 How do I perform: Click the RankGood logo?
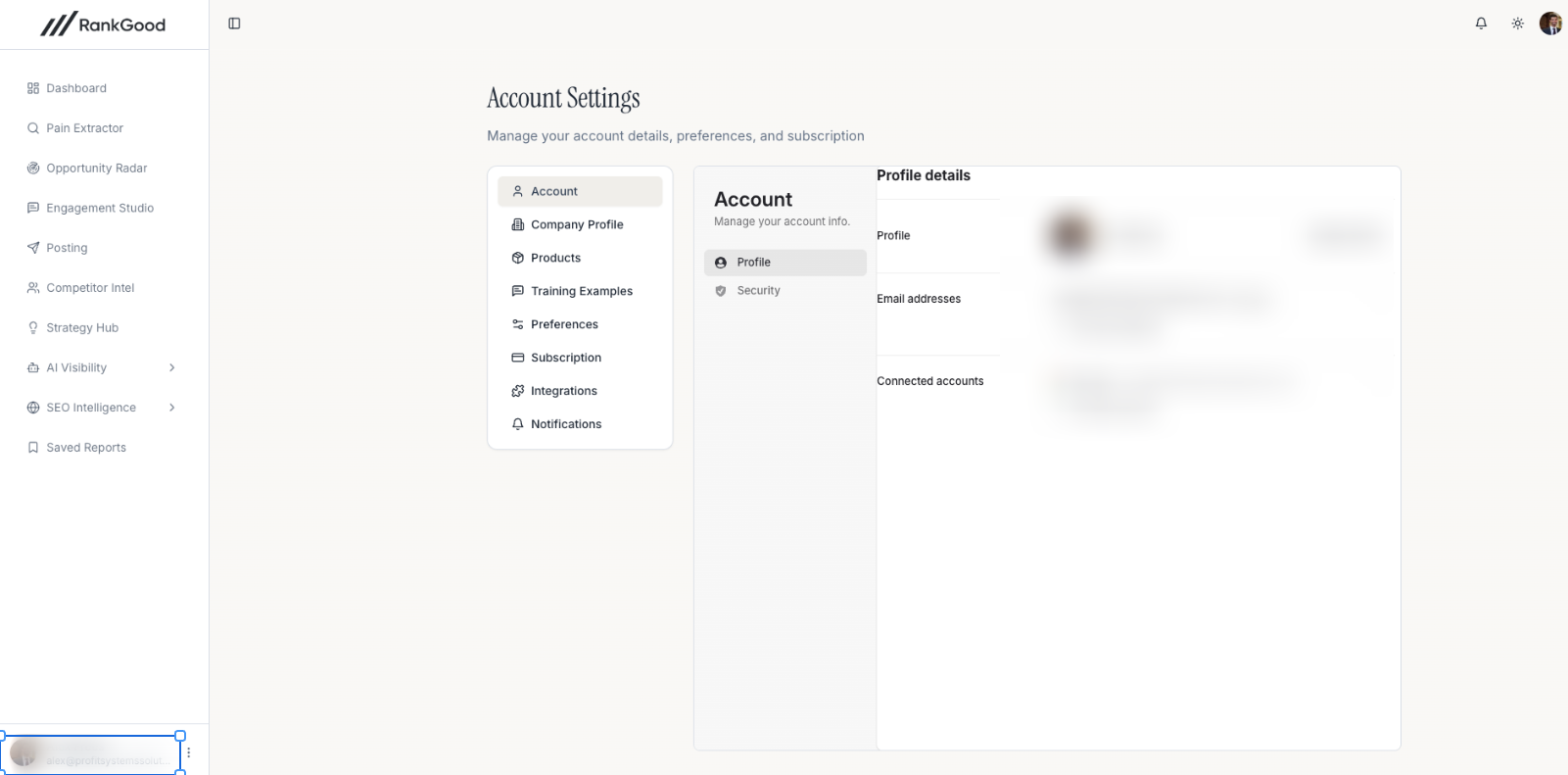103,24
